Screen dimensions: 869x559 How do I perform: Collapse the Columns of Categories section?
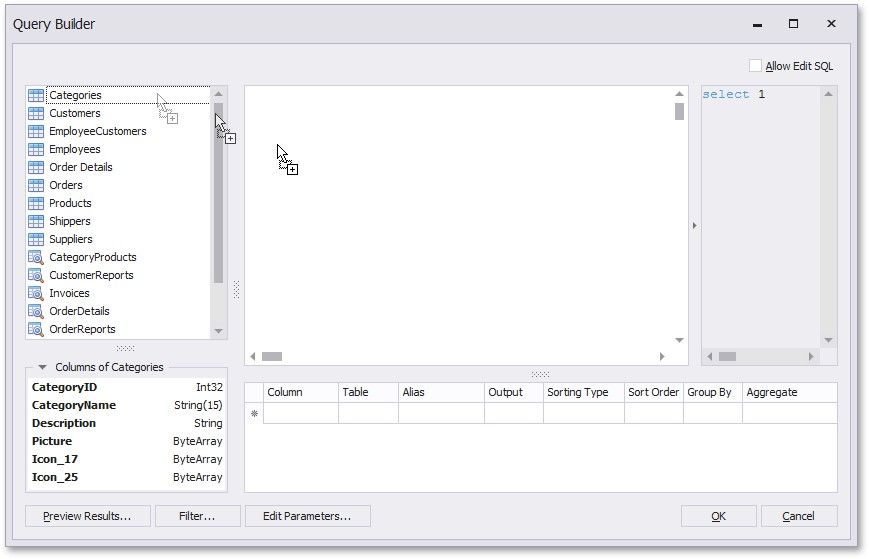tap(43, 368)
